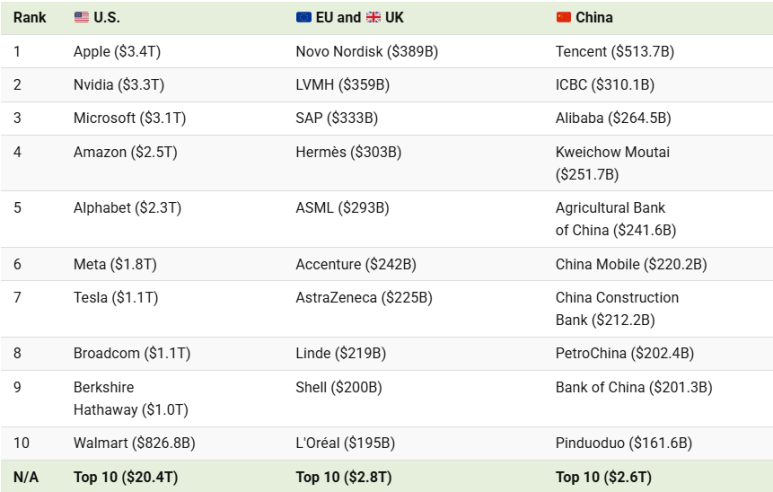
Task: Select the Alibaba ($264.5B) cell
Action: tap(613, 118)
